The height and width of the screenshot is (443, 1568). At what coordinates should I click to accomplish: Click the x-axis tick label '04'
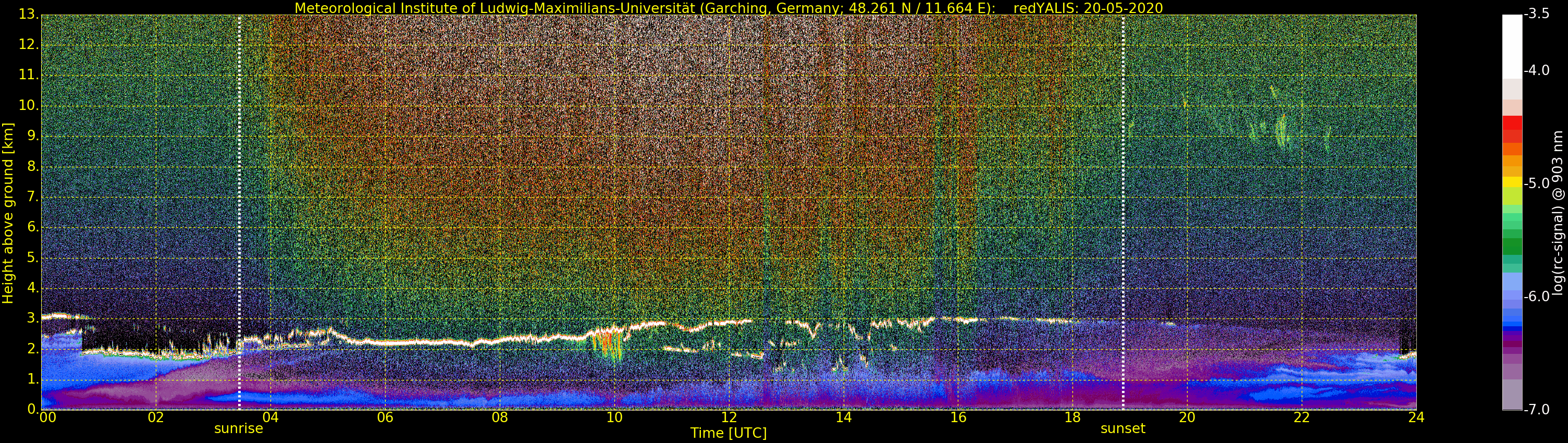270,417
